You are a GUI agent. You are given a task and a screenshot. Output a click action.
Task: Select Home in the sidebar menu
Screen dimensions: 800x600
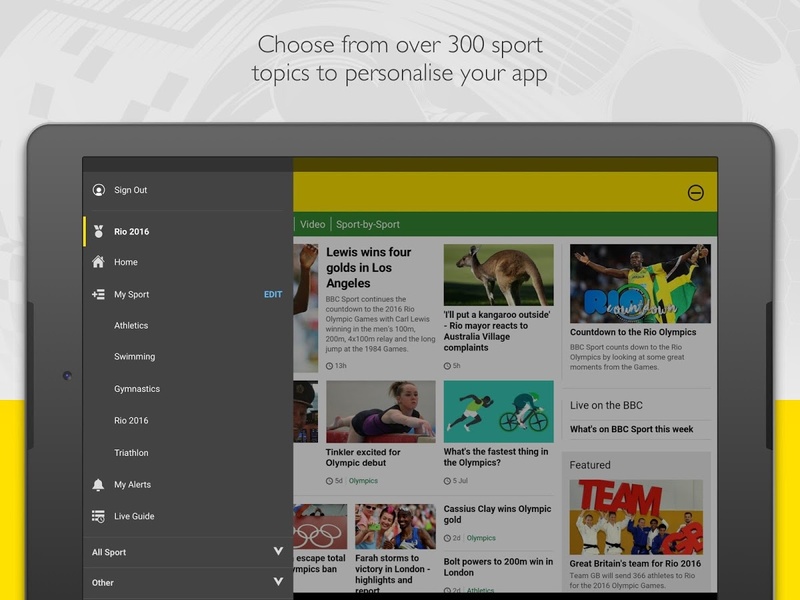pyautogui.click(x=187, y=262)
